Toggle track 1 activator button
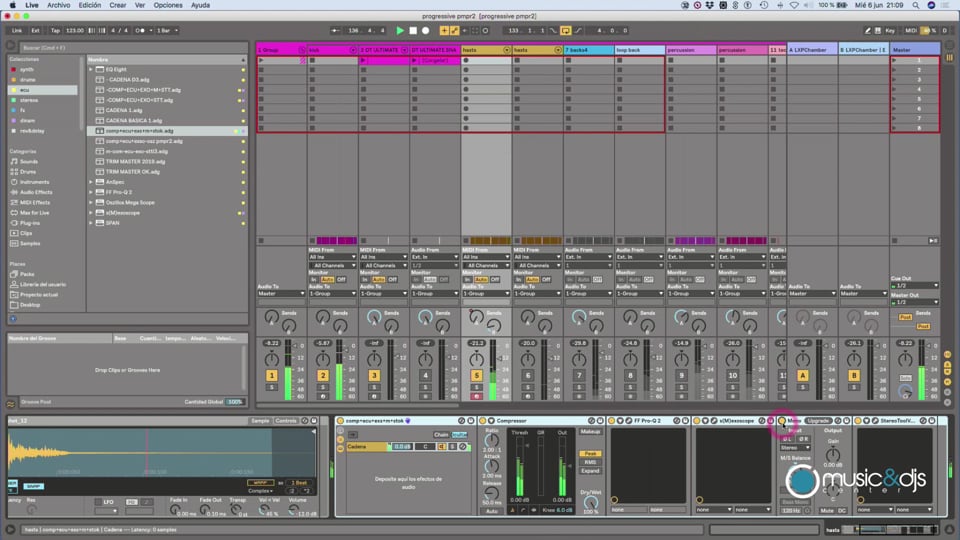This screenshot has width=960, height=540. [x=271, y=375]
